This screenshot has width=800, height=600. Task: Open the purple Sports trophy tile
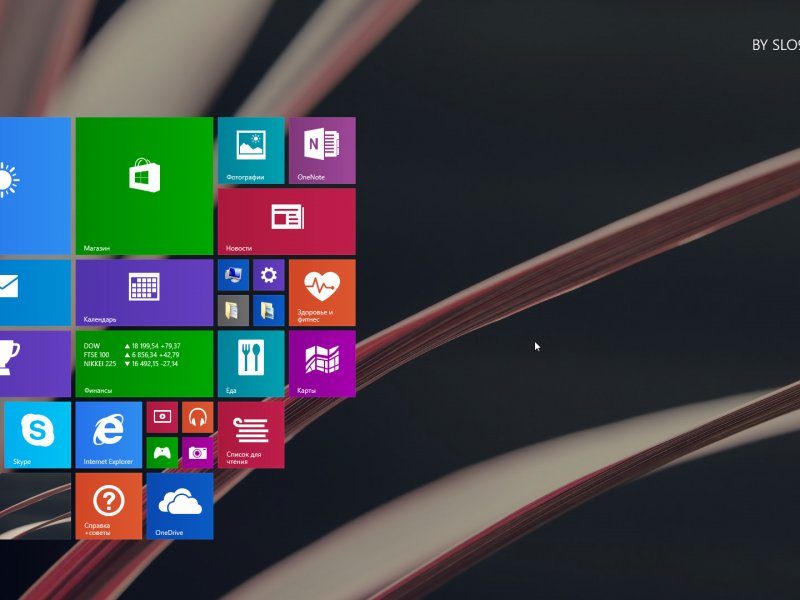(35, 364)
